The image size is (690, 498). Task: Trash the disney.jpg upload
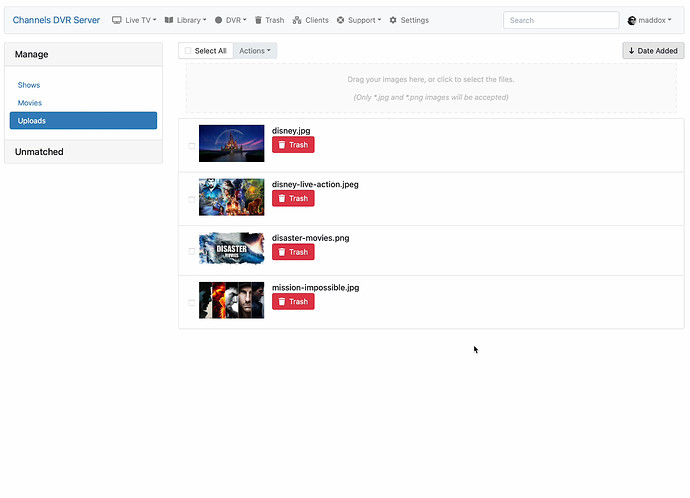tap(293, 145)
